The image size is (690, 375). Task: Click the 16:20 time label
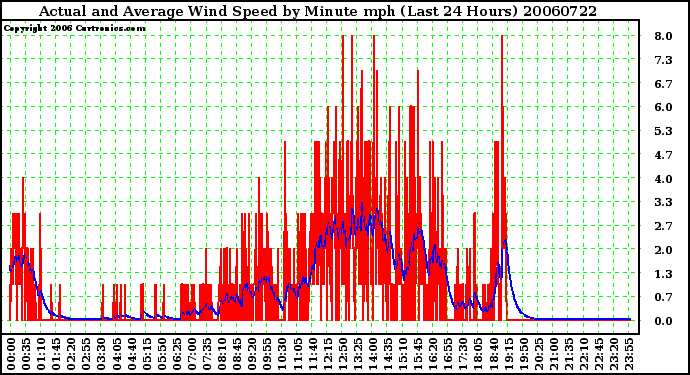pos(433,354)
